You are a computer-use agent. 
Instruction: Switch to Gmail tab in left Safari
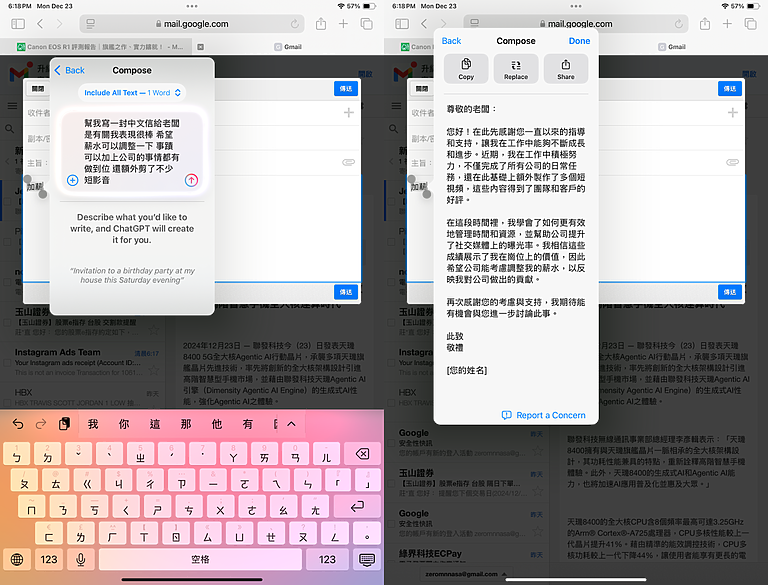(288, 47)
